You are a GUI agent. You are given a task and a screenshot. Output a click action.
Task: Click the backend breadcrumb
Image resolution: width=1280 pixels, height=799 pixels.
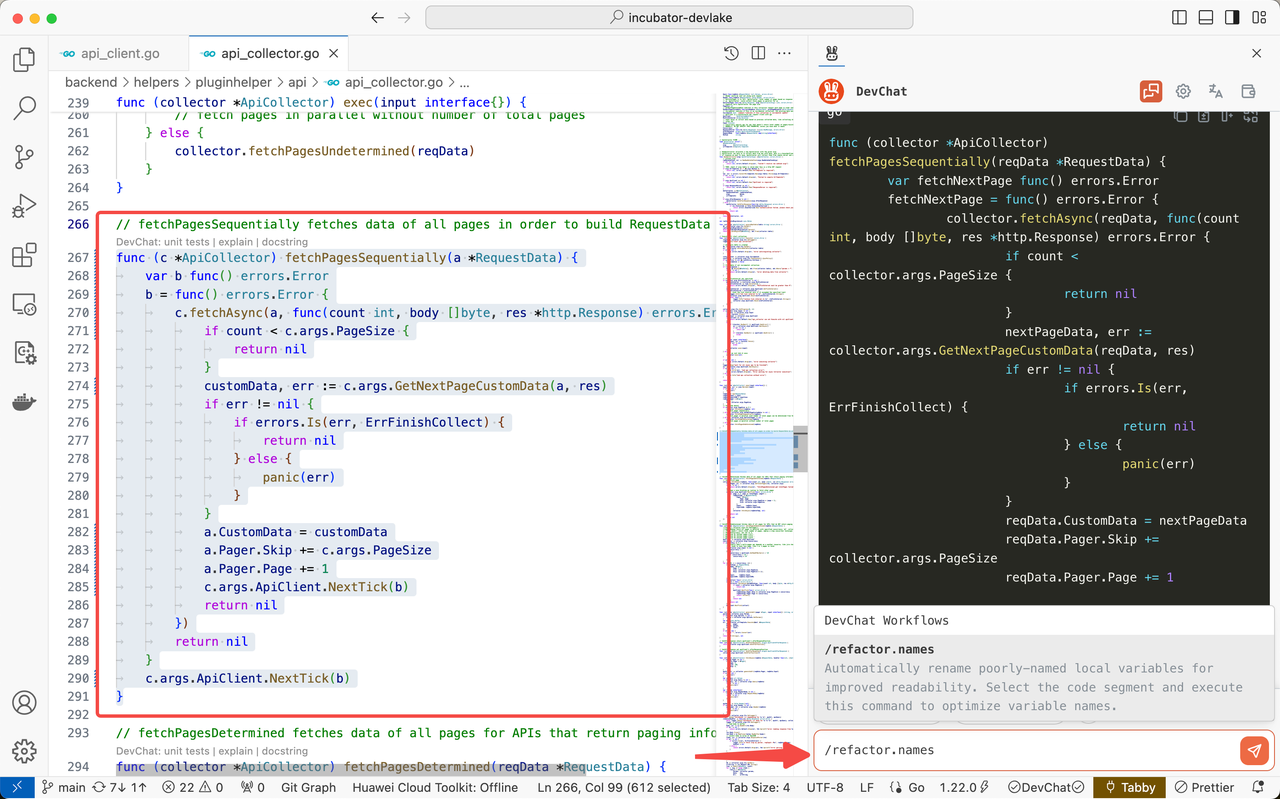pyautogui.click(x=92, y=82)
